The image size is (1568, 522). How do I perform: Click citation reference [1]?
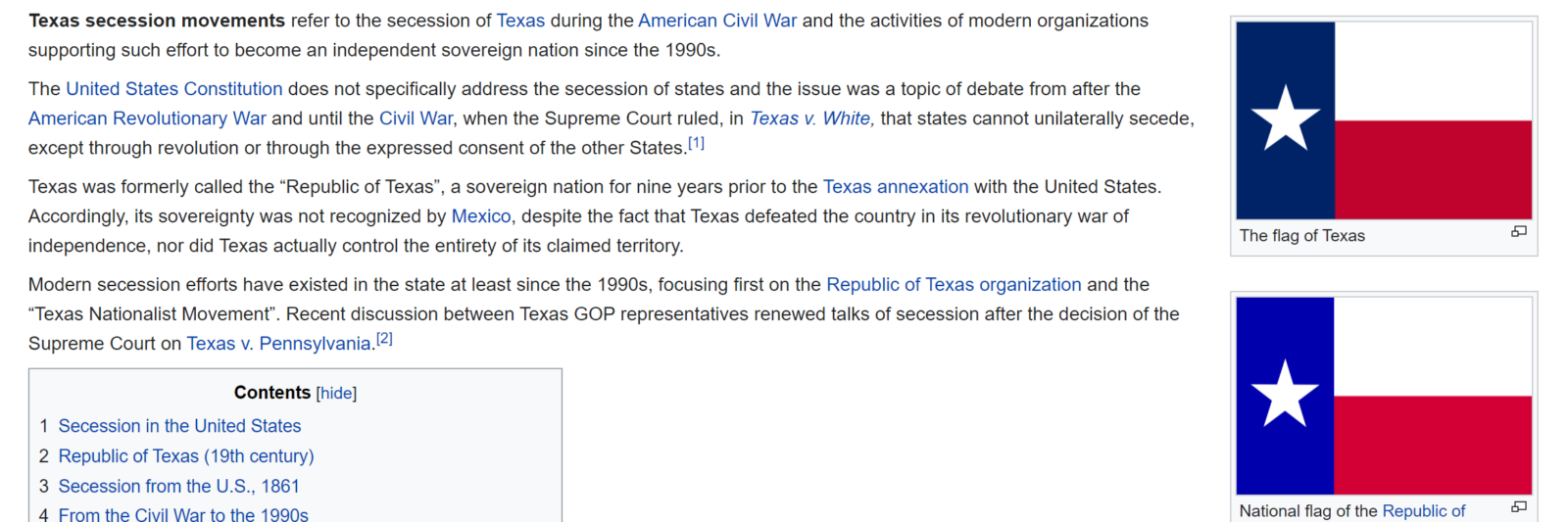(x=696, y=143)
